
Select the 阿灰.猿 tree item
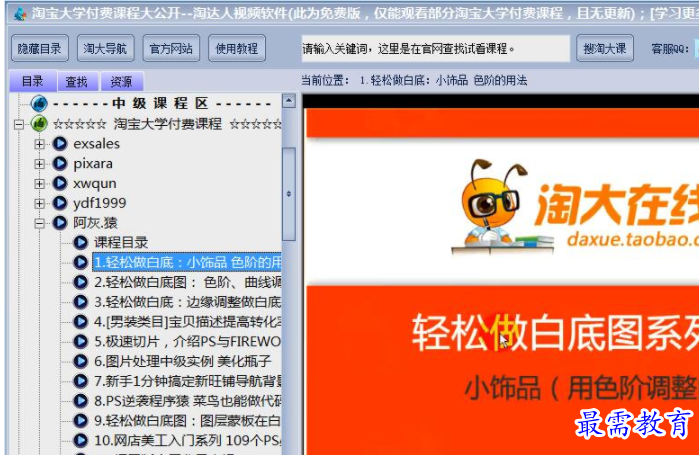(x=95, y=222)
